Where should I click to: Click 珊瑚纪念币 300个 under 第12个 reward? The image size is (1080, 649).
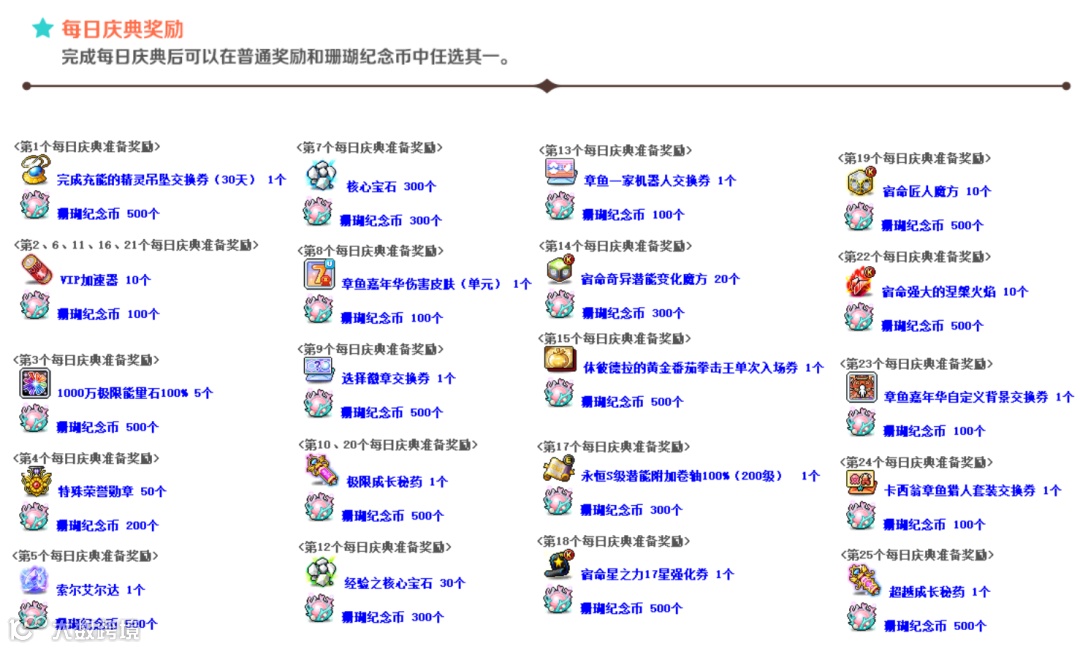tap(393, 617)
